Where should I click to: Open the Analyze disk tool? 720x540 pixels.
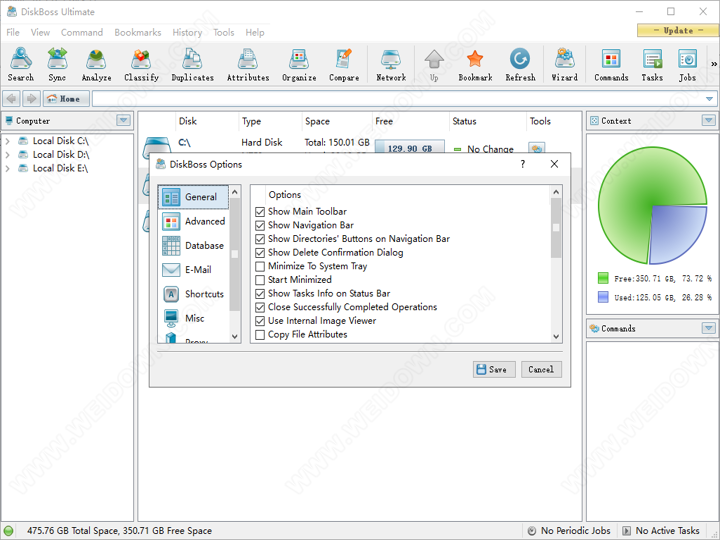[x=96, y=64]
